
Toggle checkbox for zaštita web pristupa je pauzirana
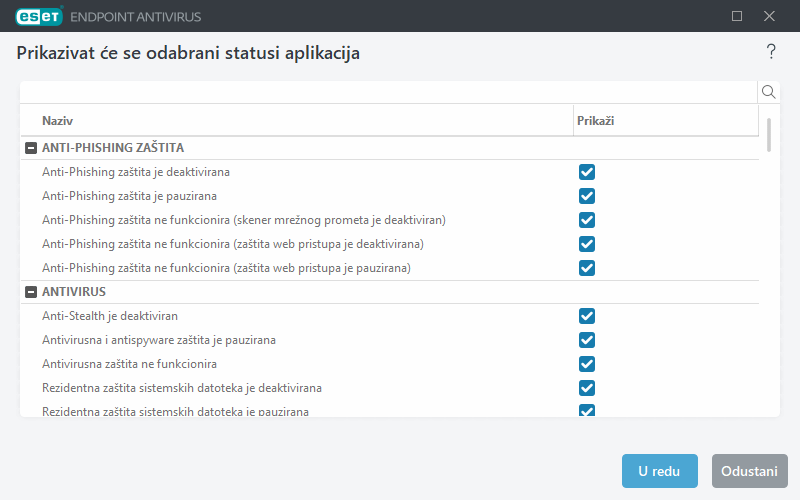click(x=587, y=268)
